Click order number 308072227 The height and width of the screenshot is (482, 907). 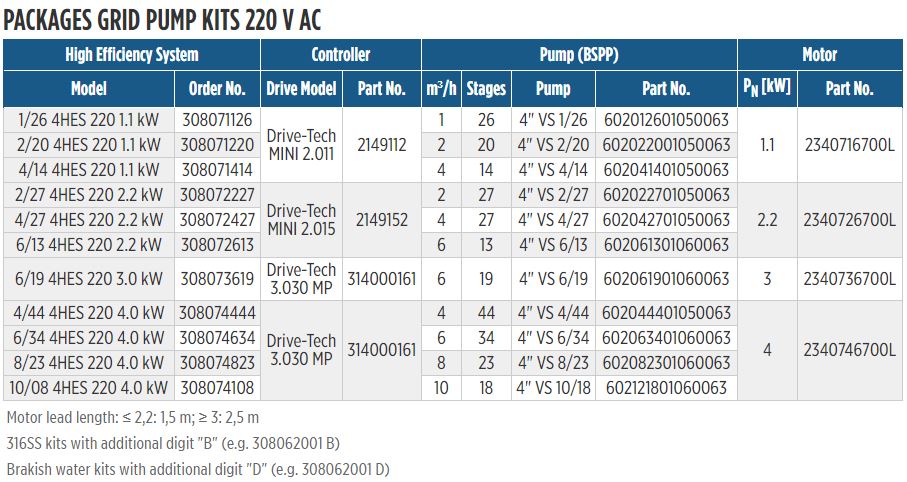click(x=217, y=195)
